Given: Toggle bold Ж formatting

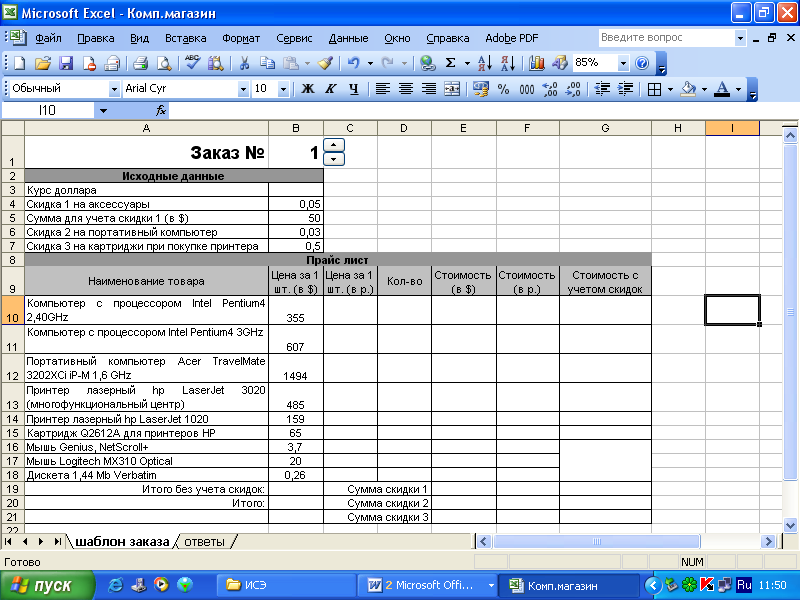Looking at the screenshot, I should [x=307, y=89].
